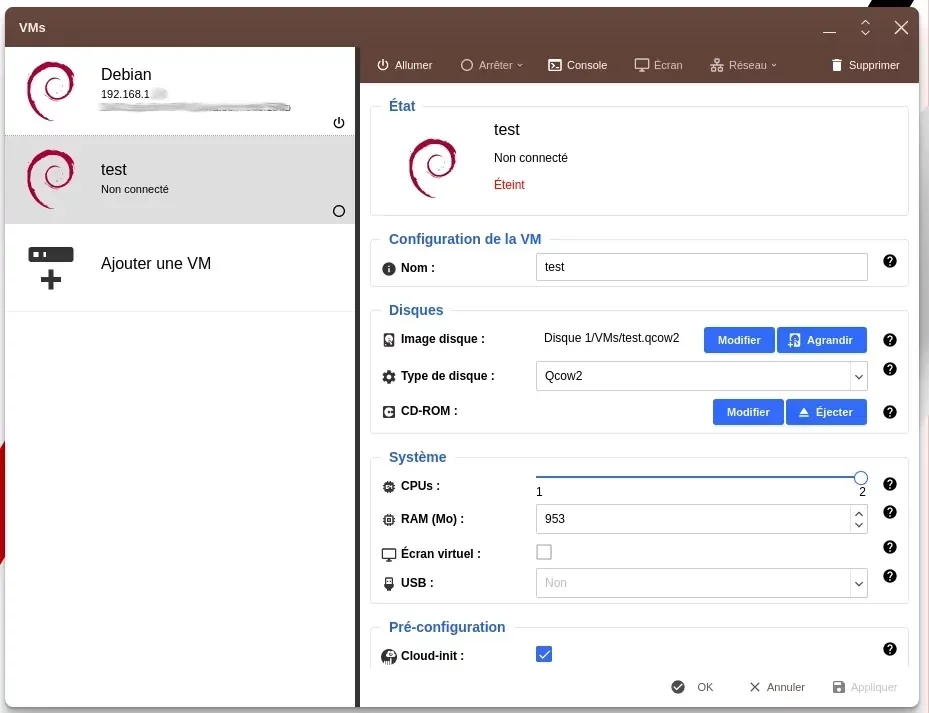Open help for Cloud-init
The height and width of the screenshot is (713, 929).
(x=889, y=649)
